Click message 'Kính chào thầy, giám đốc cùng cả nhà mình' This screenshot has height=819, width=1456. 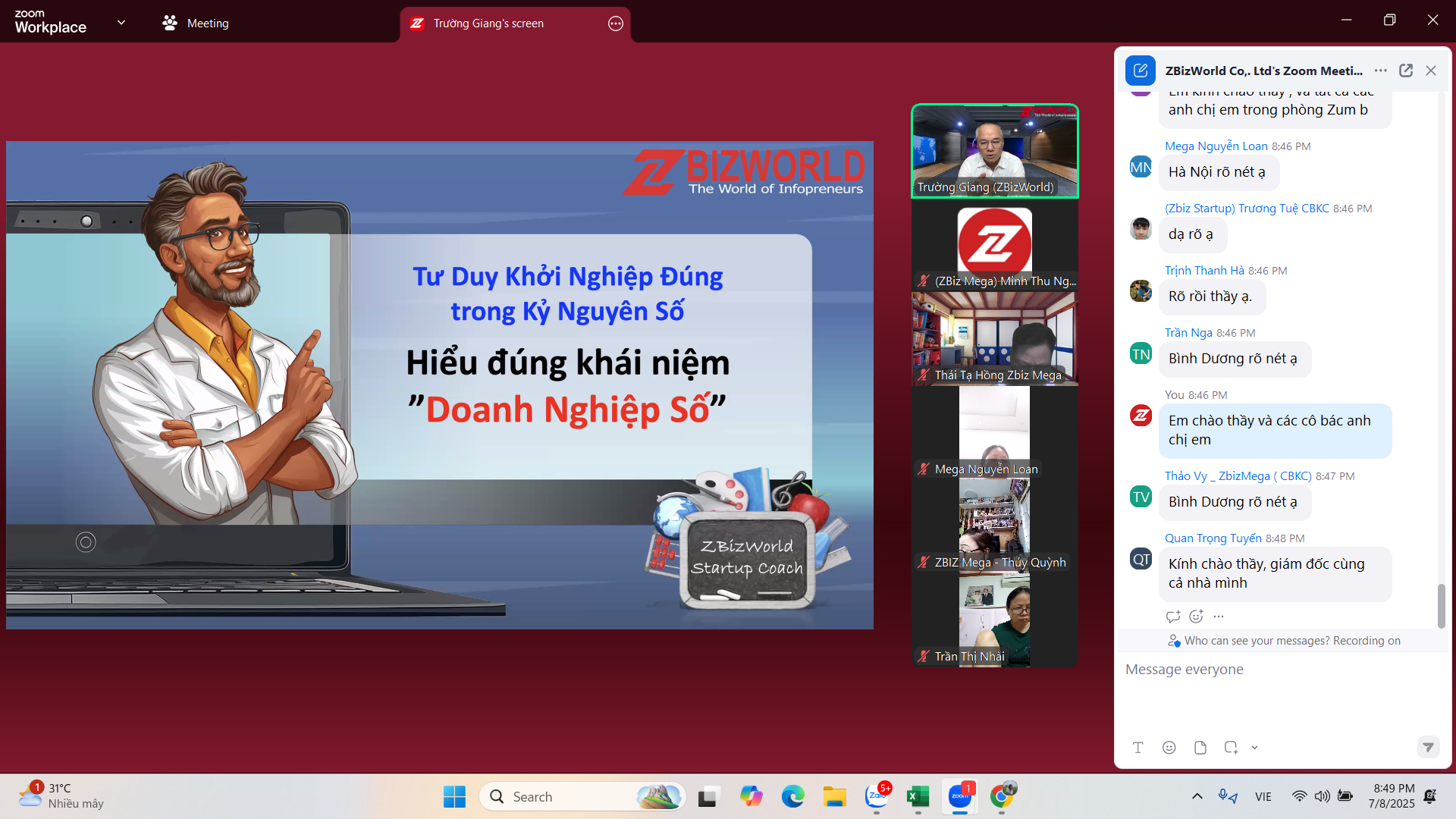click(1274, 573)
